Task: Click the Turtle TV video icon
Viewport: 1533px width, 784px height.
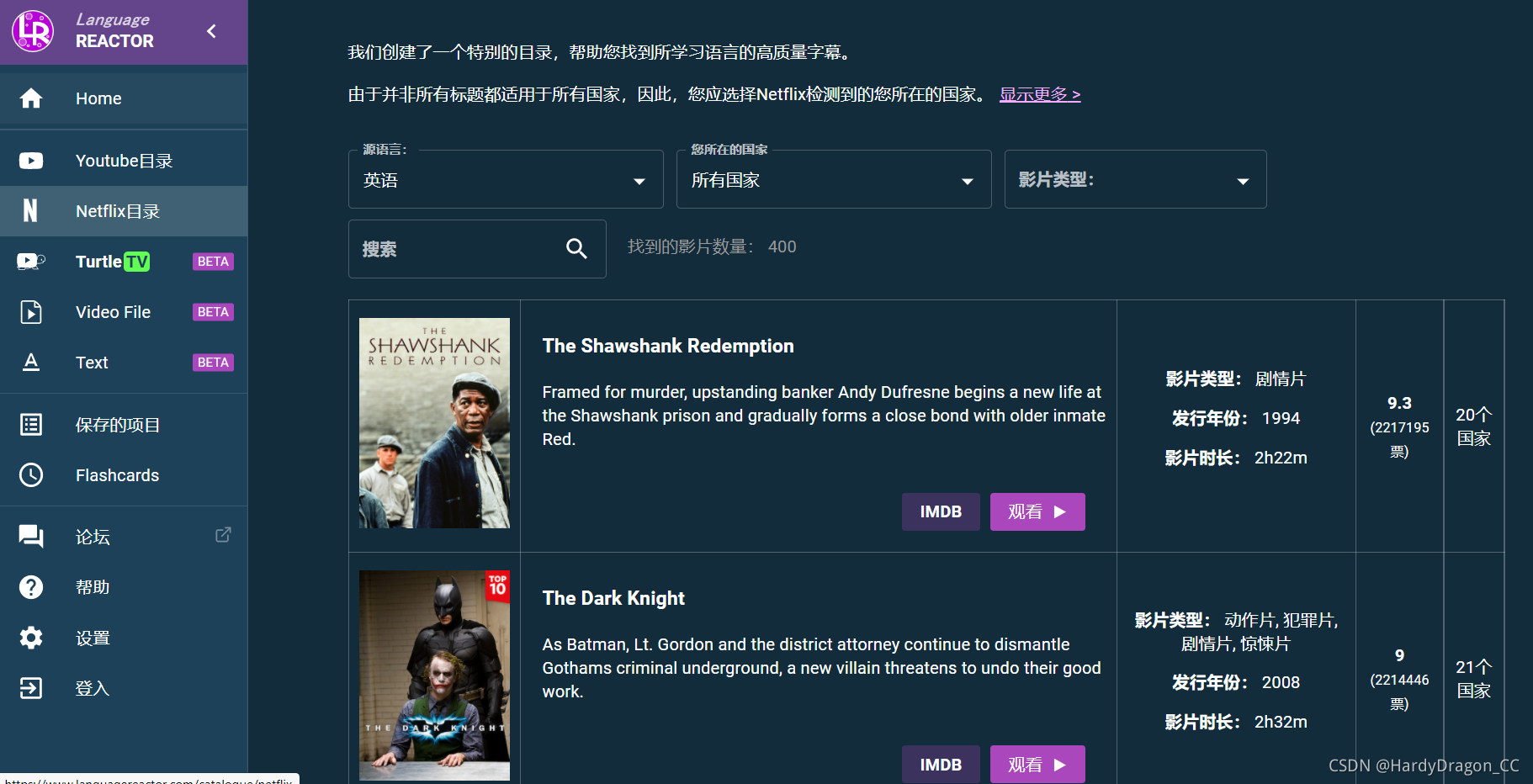Action: tap(31, 262)
